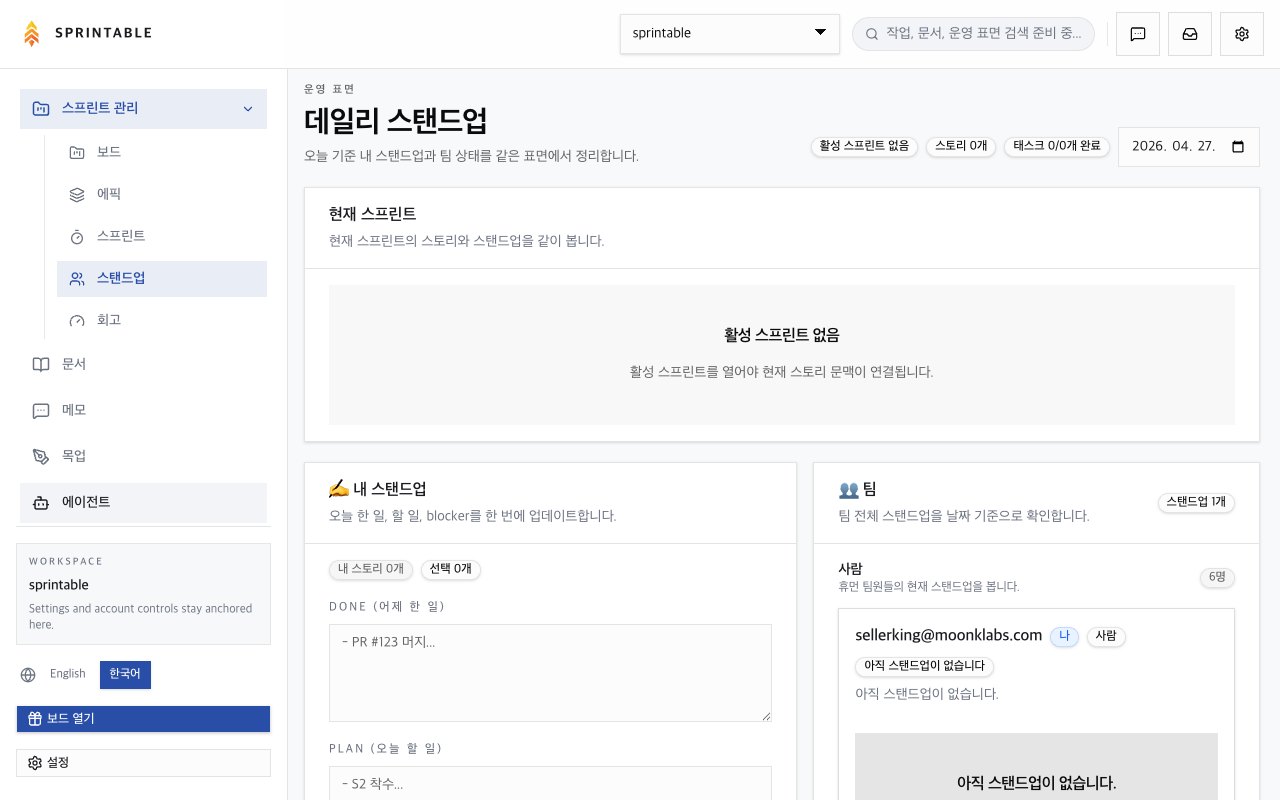The width and height of the screenshot is (1280, 800).
Task: Click the 문서 book icon
Action: 41,364
